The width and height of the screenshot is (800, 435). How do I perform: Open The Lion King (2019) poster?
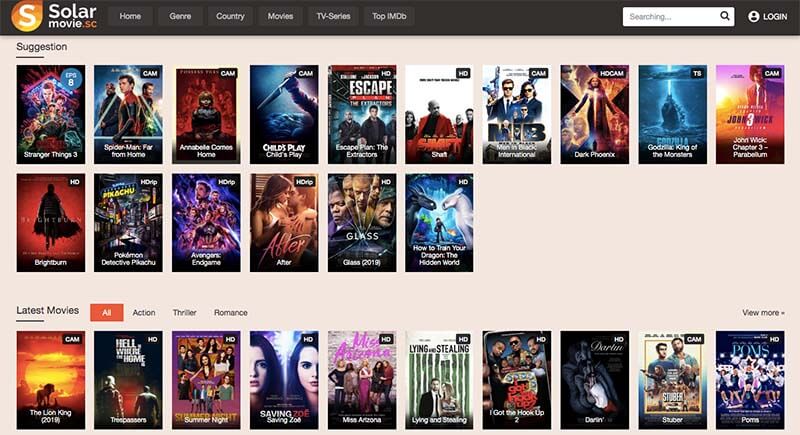[51, 380]
